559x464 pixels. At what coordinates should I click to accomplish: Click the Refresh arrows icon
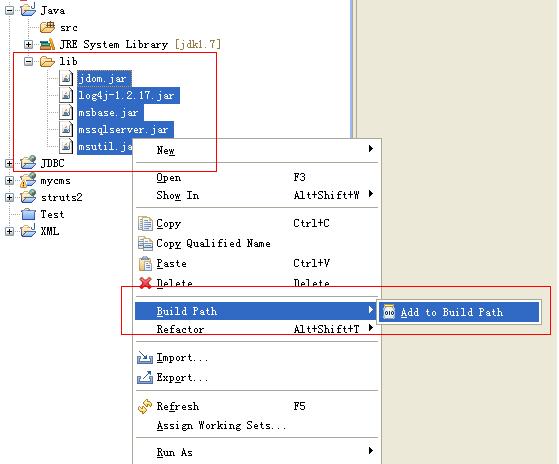coord(145,406)
